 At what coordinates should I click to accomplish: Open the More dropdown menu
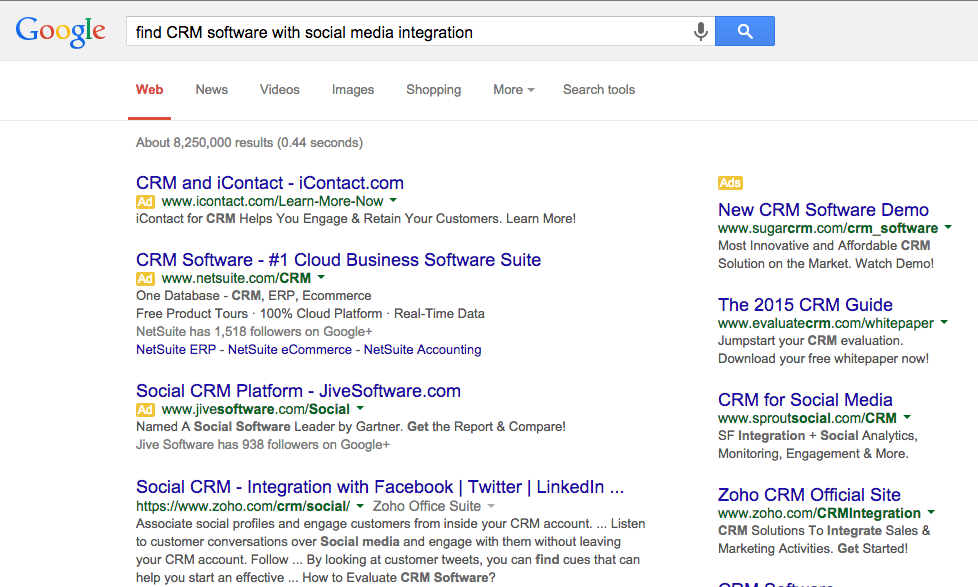click(x=513, y=90)
